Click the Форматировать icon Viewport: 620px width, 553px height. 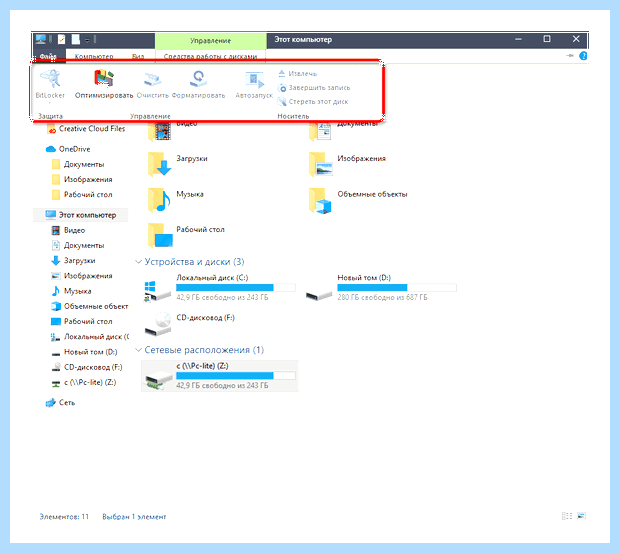click(x=198, y=79)
